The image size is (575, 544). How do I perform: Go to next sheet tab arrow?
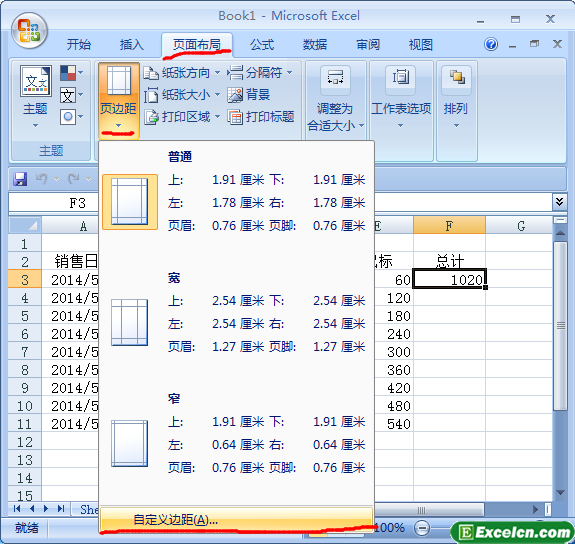point(46,508)
